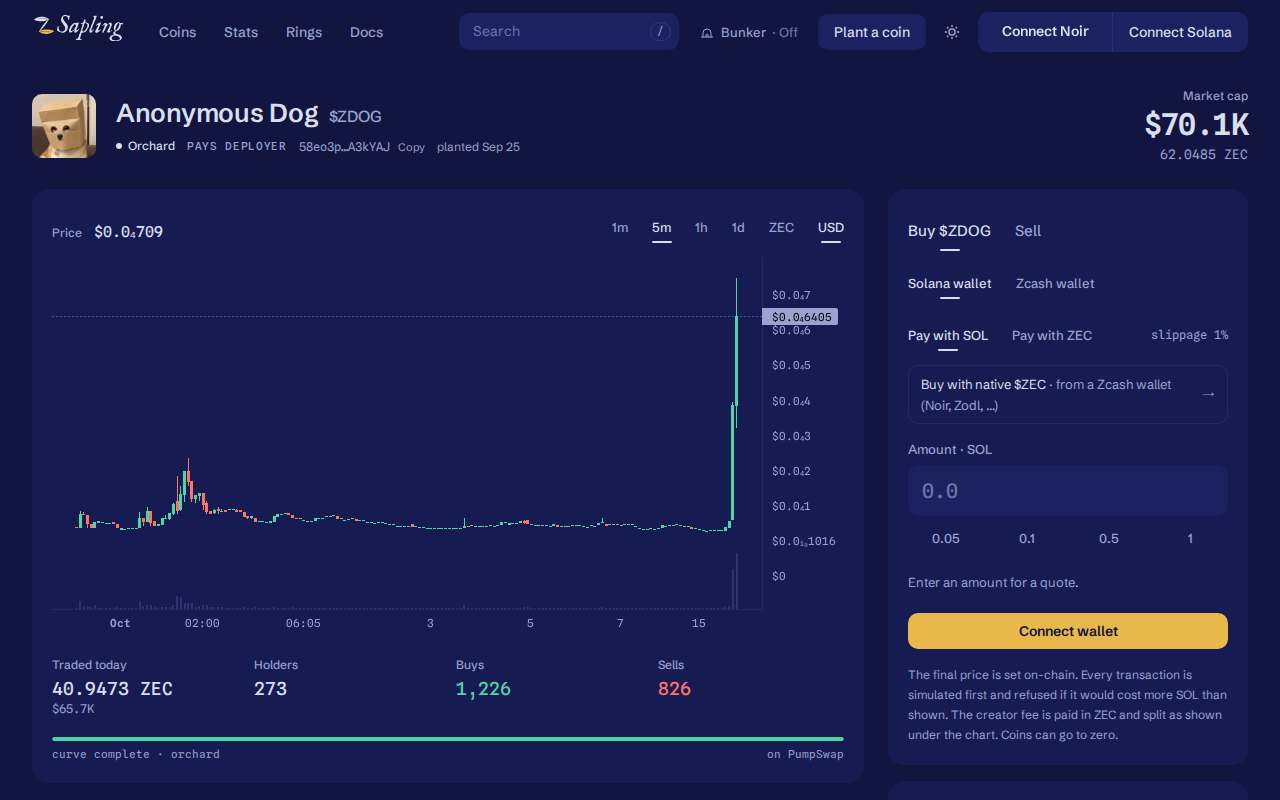Click the bonding curve progress bar
Image resolution: width=1280 pixels, height=800 pixels.
(x=448, y=739)
